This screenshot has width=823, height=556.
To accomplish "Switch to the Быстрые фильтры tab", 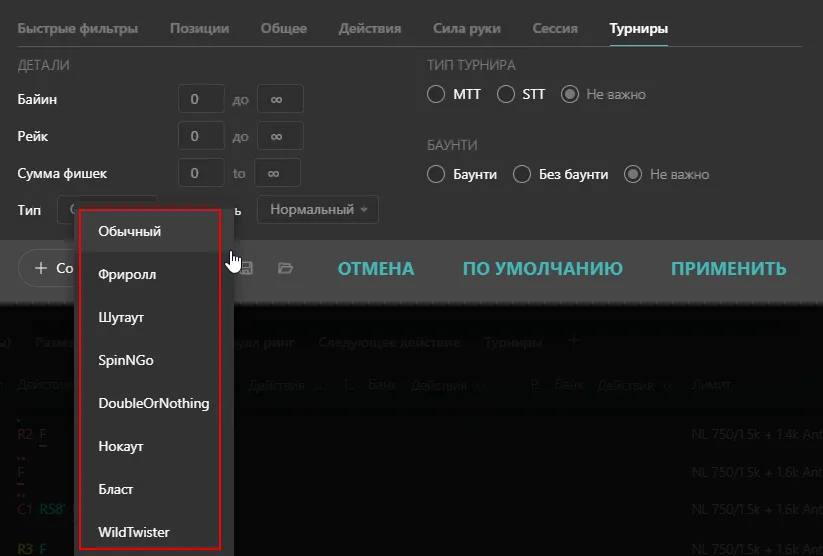I will (78, 28).
